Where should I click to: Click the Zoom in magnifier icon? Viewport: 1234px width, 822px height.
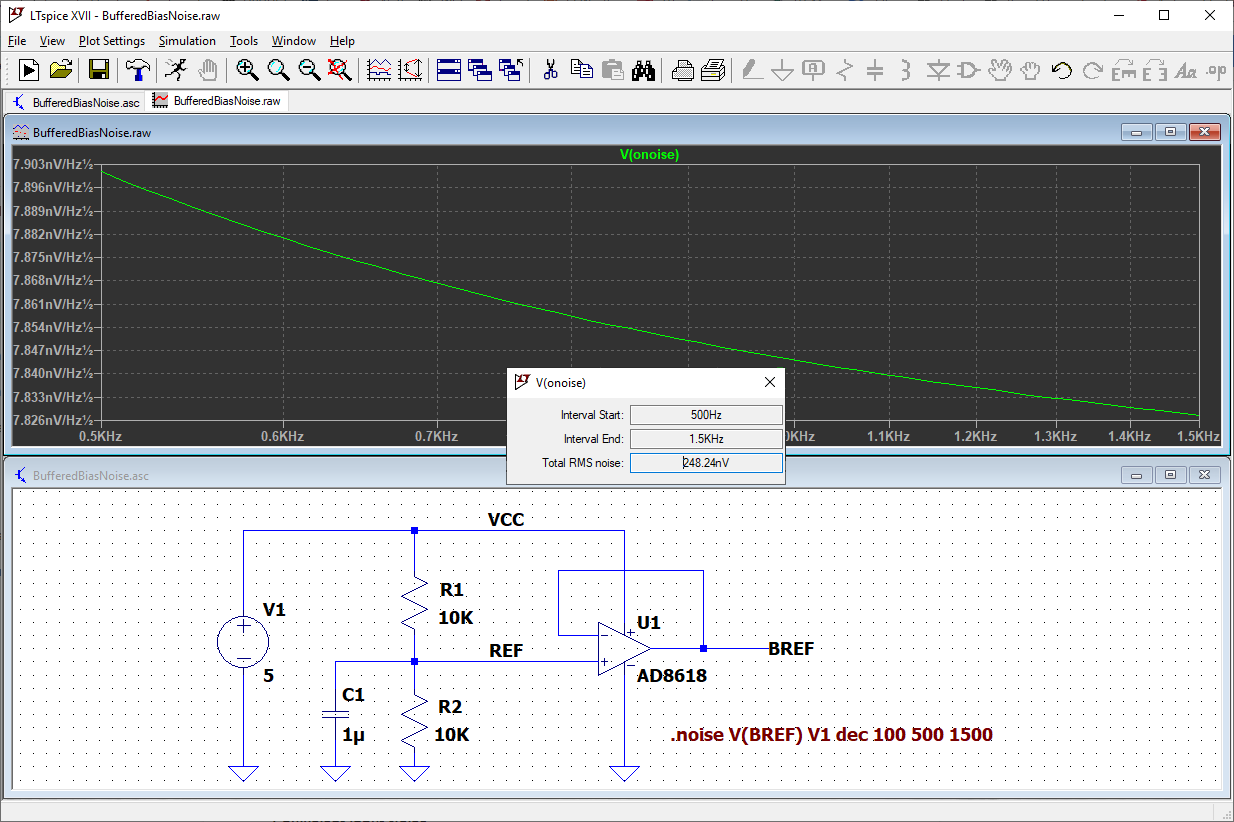coord(247,70)
